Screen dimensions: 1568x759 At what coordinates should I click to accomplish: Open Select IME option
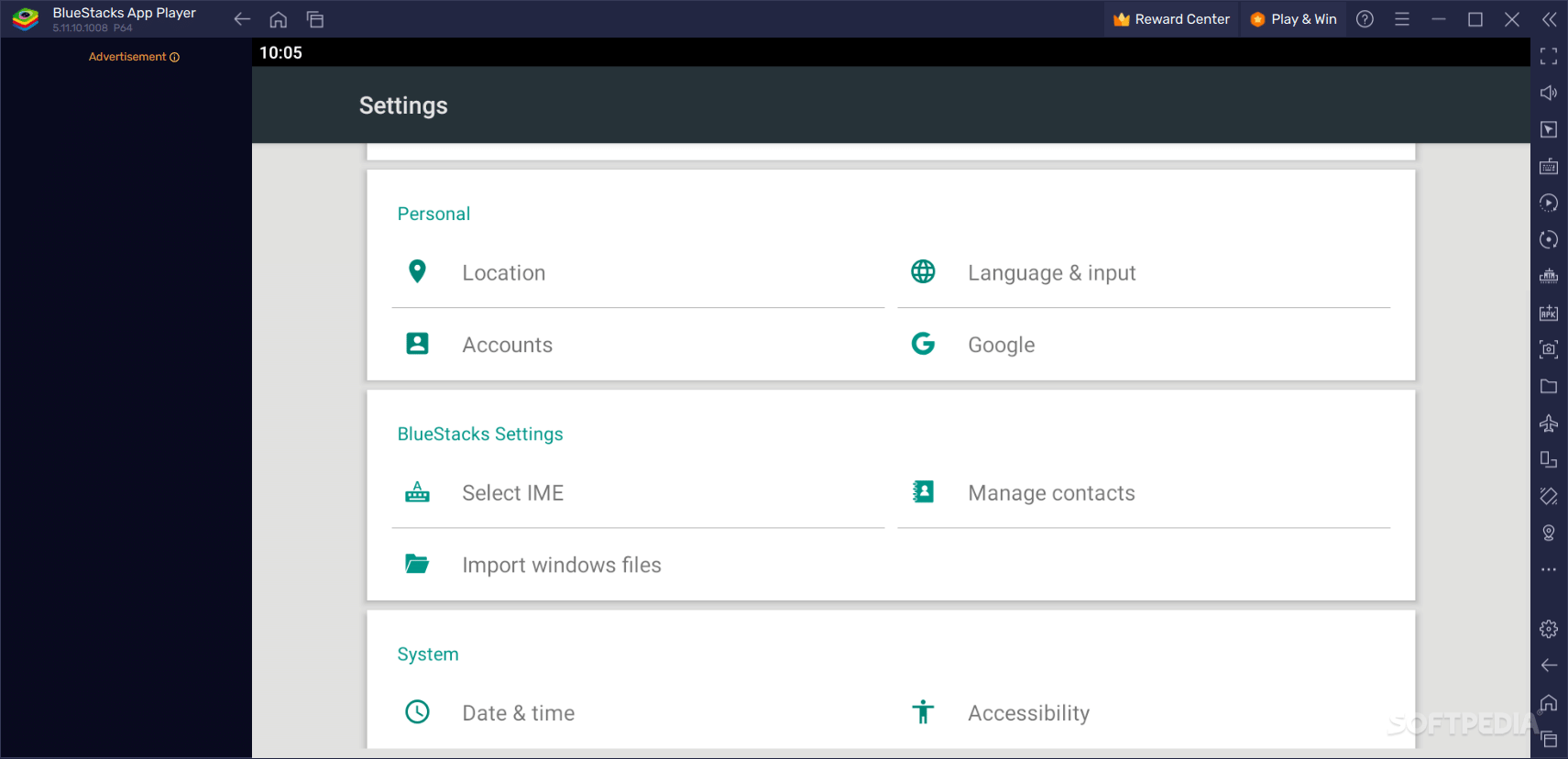[x=638, y=492]
